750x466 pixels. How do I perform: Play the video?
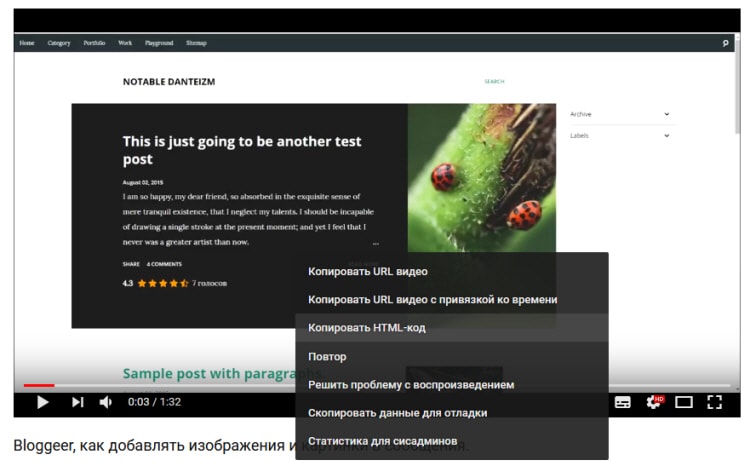tap(43, 402)
